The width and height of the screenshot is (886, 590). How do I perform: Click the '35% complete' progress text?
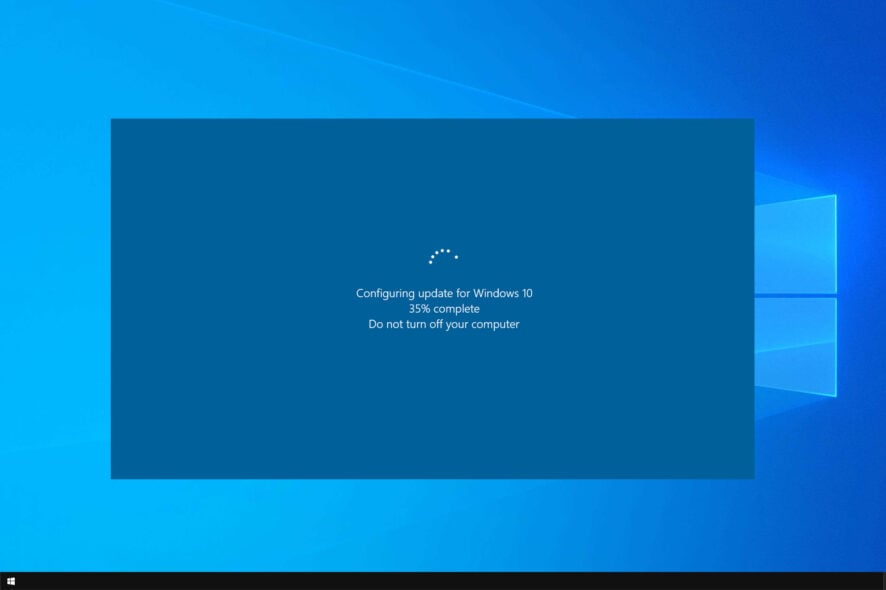444,309
